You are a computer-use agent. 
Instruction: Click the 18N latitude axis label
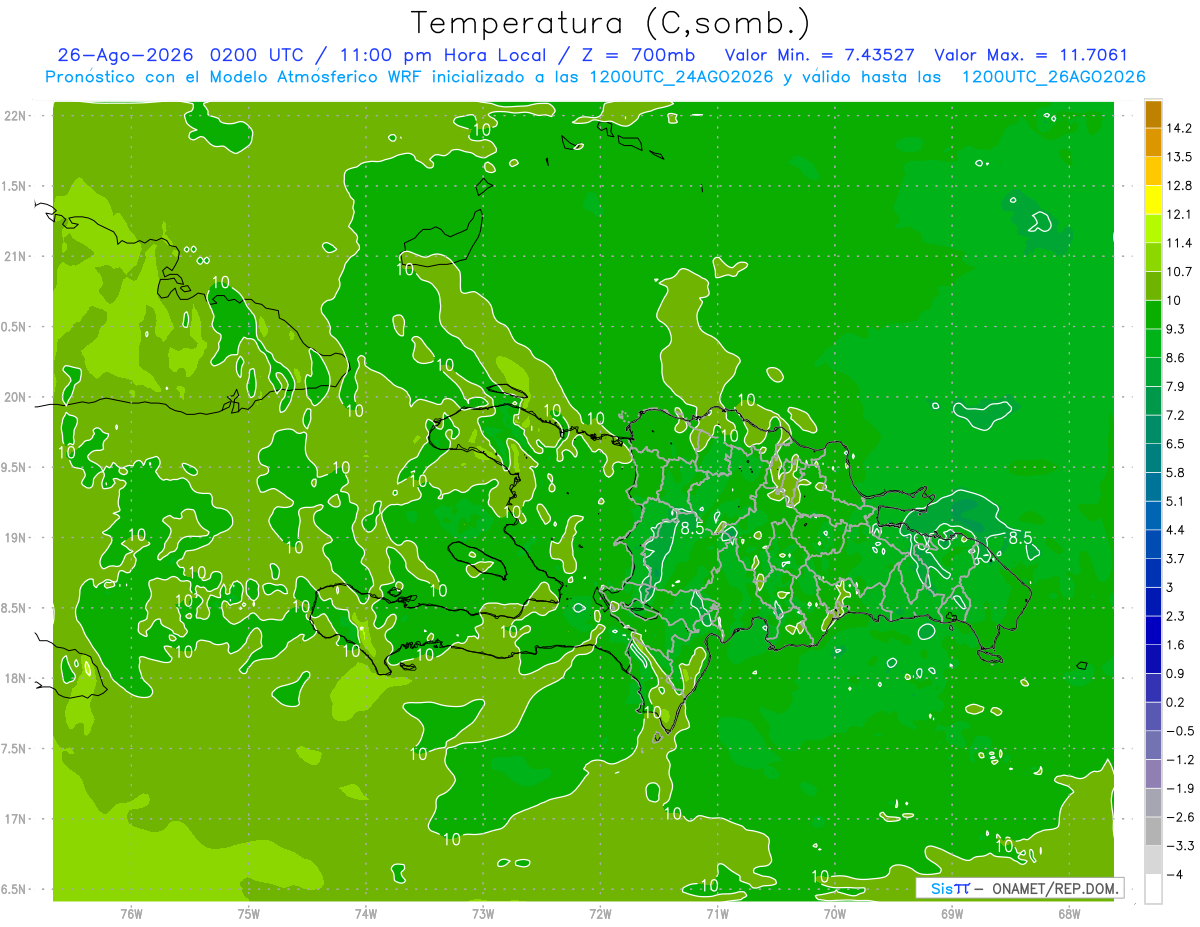tap(16, 678)
